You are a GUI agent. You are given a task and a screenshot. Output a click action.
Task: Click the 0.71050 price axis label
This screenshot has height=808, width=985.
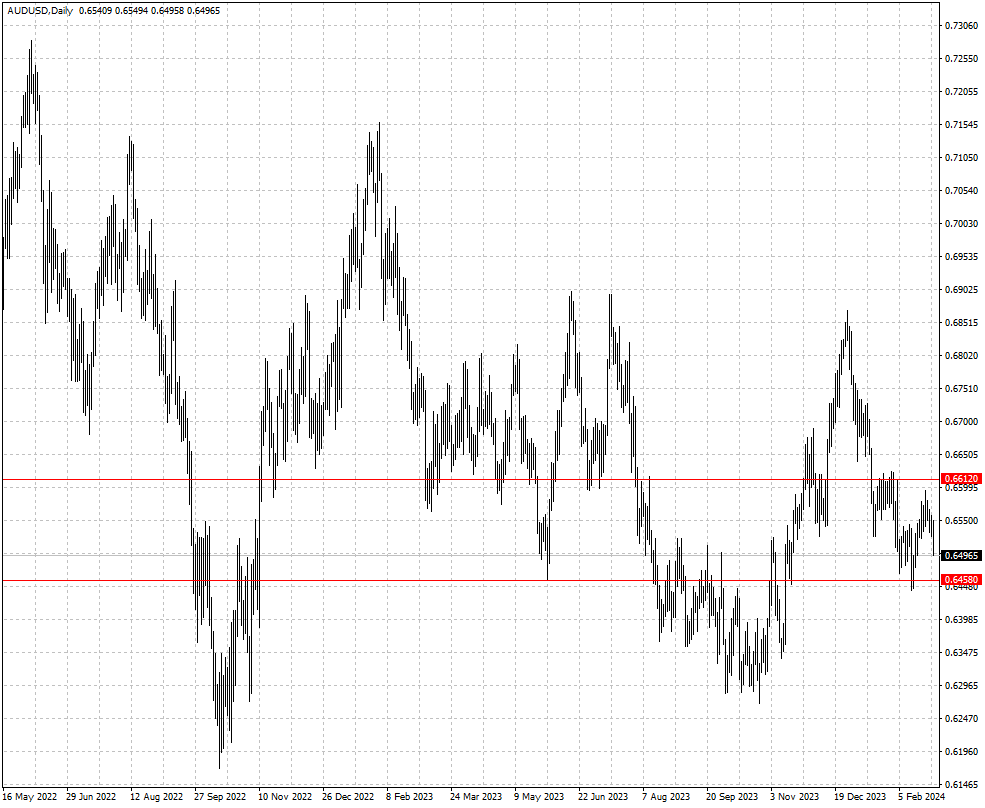tap(962, 158)
